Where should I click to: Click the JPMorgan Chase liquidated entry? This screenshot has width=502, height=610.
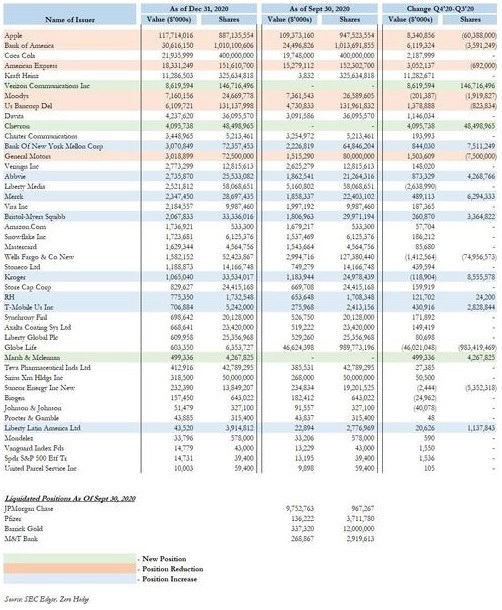point(29,508)
